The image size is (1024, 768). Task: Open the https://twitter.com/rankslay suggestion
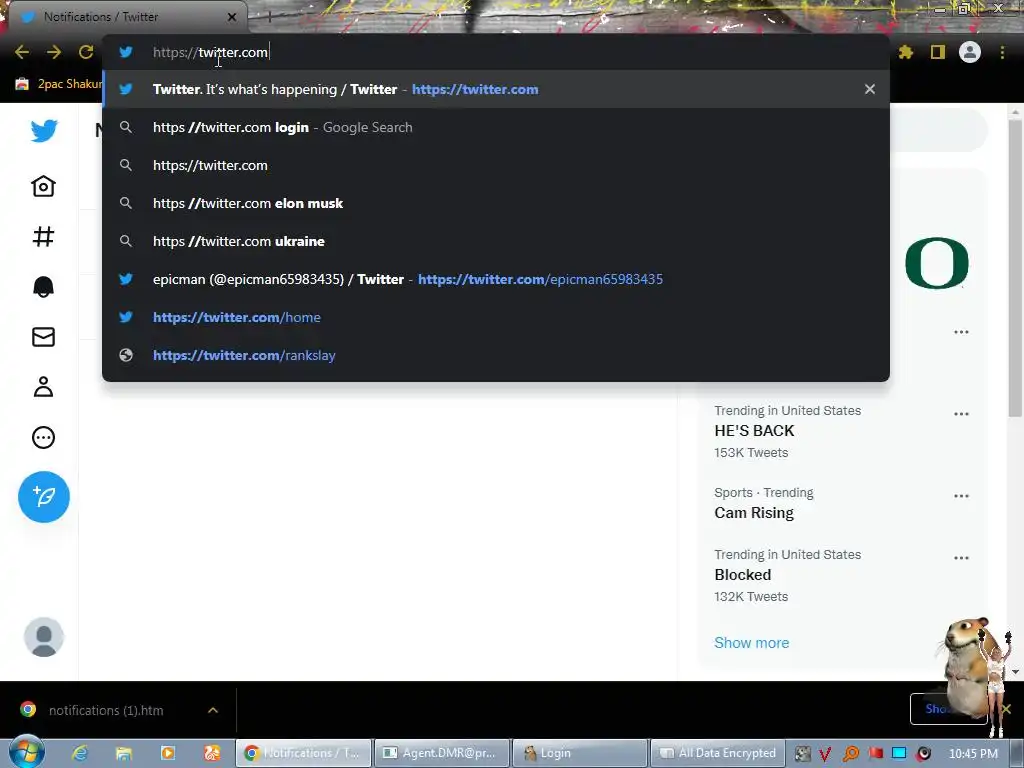click(496, 355)
